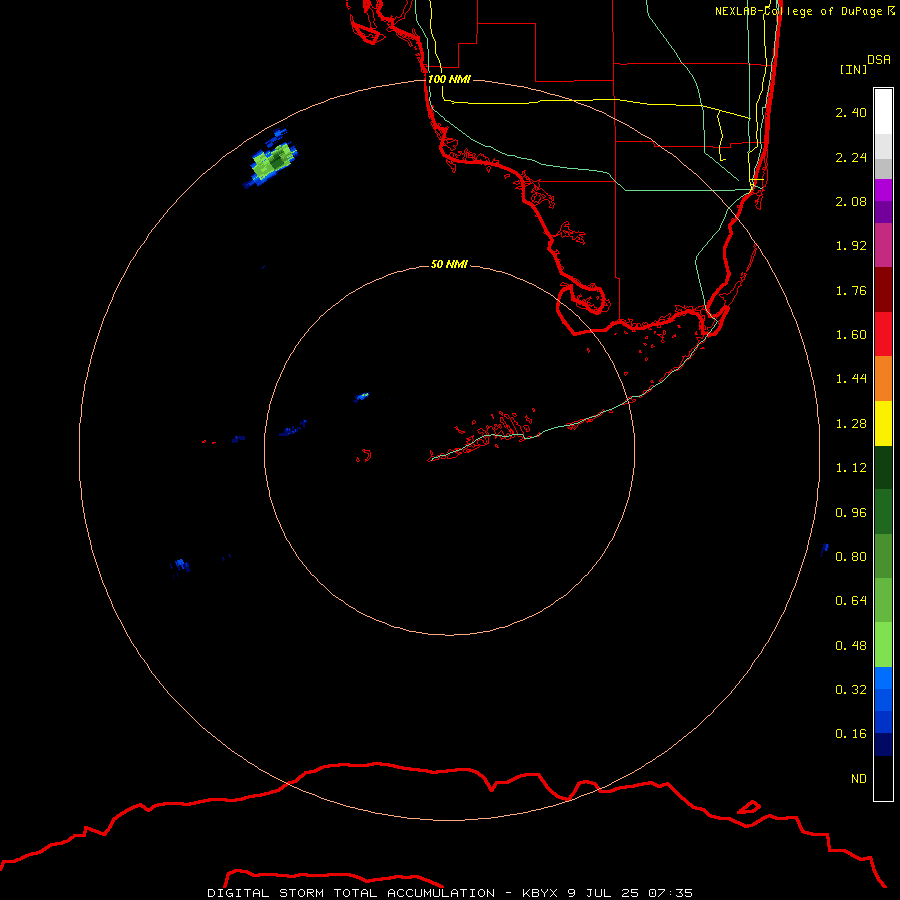Click the orange swatch in the legend bar
This screenshot has width=900, height=900.
pos(883,378)
